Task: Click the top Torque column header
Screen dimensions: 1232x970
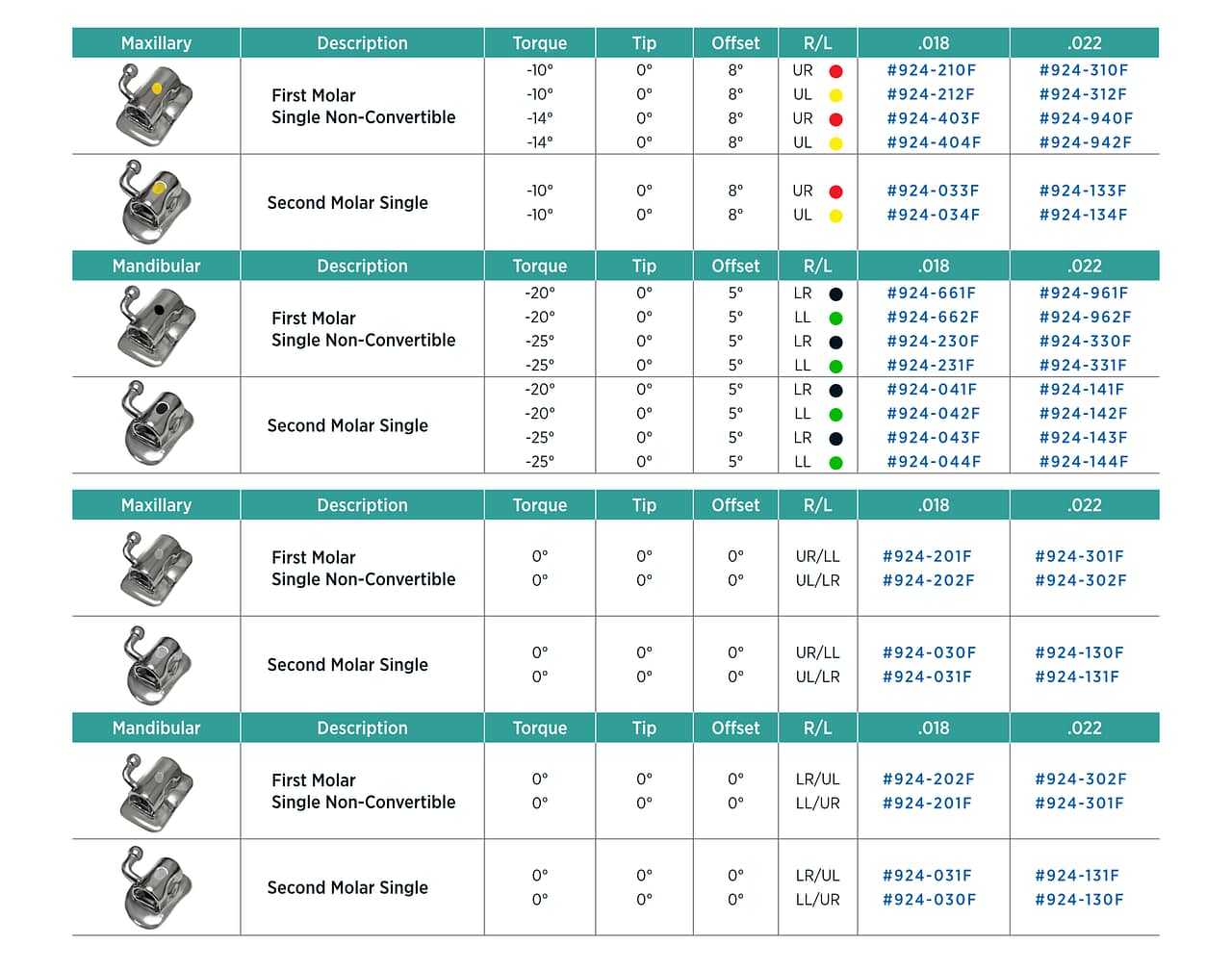Action: (x=540, y=43)
